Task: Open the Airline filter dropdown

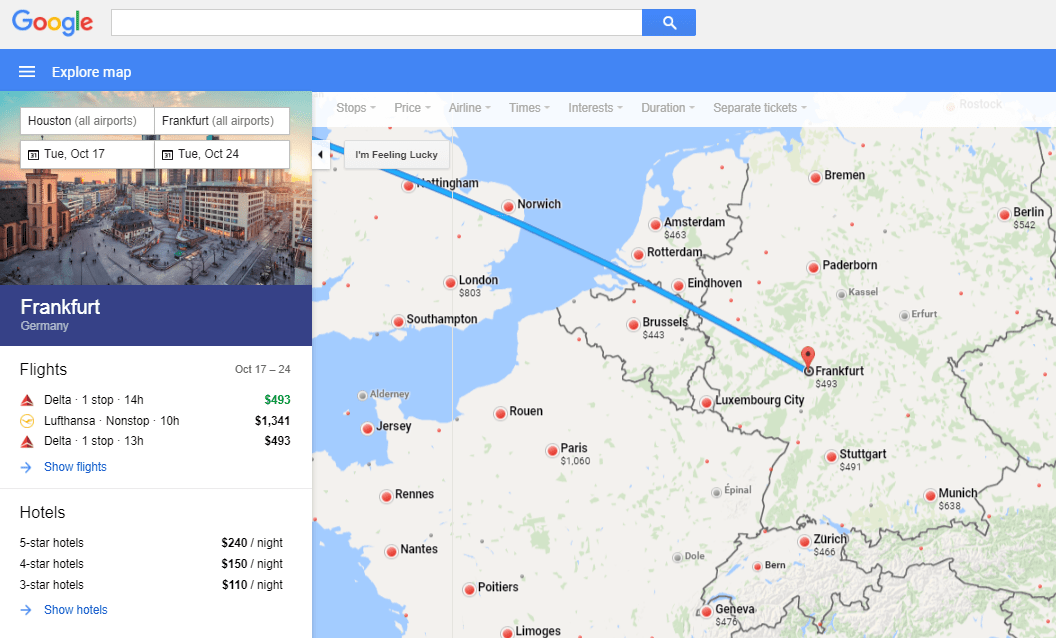Action: (x=468, y=108)
